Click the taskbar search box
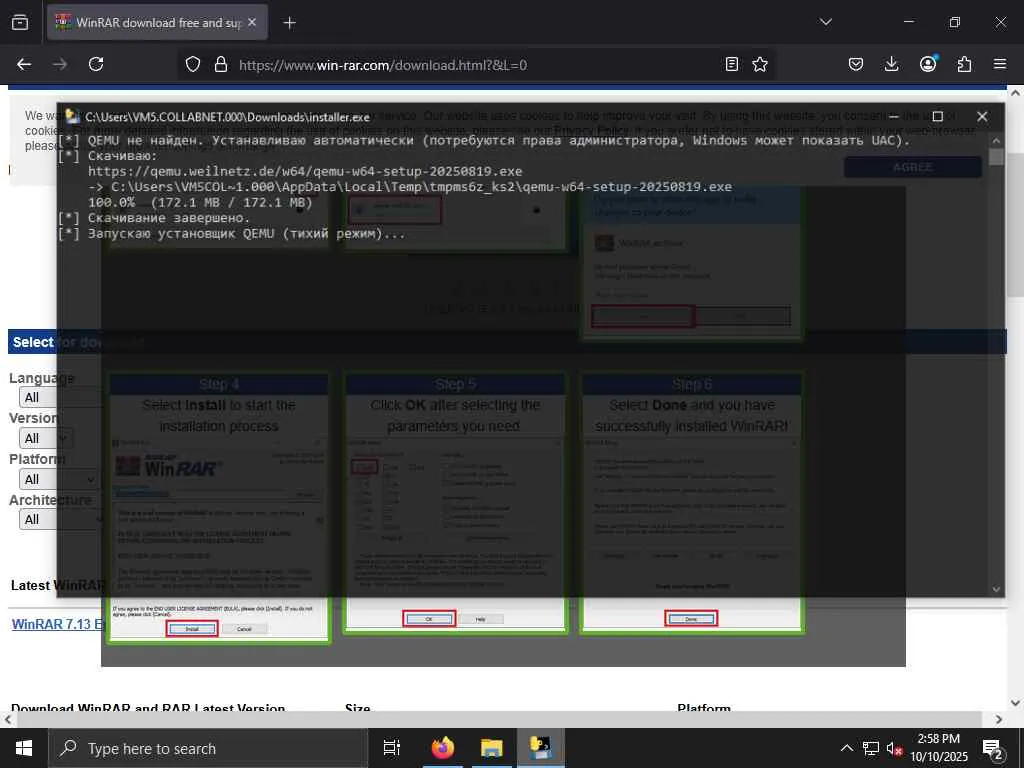This screenshot has height=768, width=1024. click(208, 748)
